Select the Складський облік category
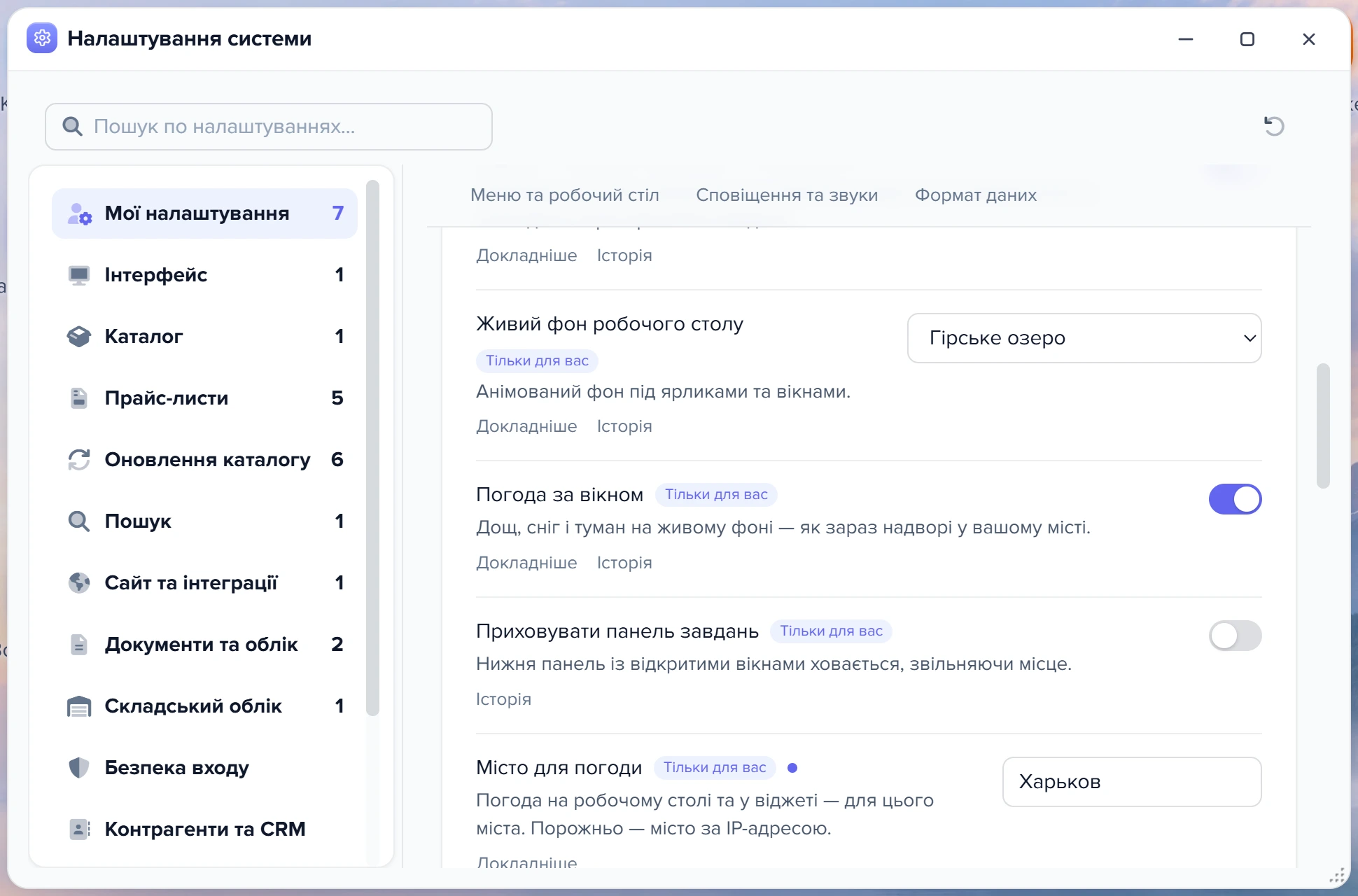 point(204,706)
